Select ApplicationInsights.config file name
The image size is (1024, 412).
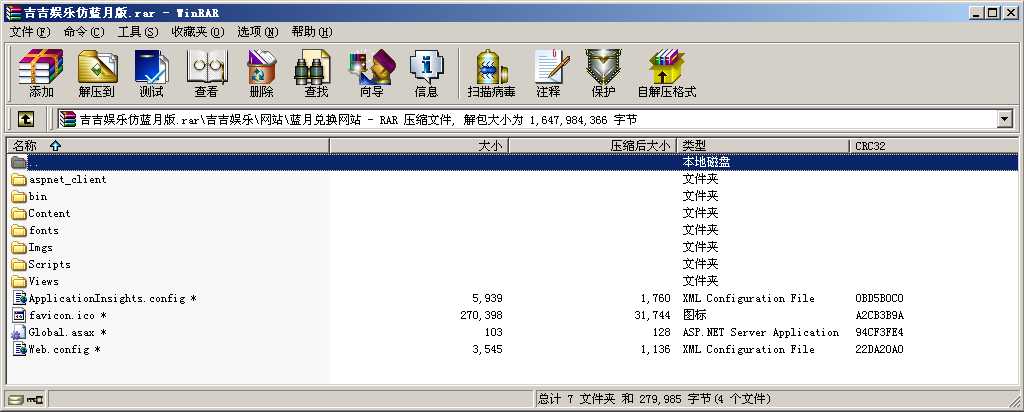pyautogui.click(x=112, y=298)
